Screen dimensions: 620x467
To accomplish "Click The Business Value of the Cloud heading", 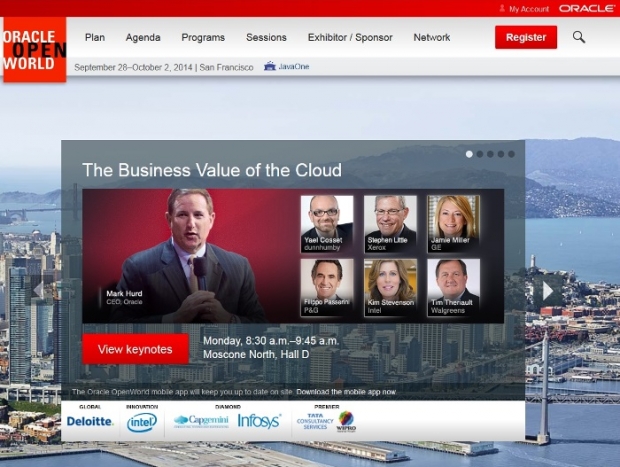I will pyautogui.click(x=212, y=170).
